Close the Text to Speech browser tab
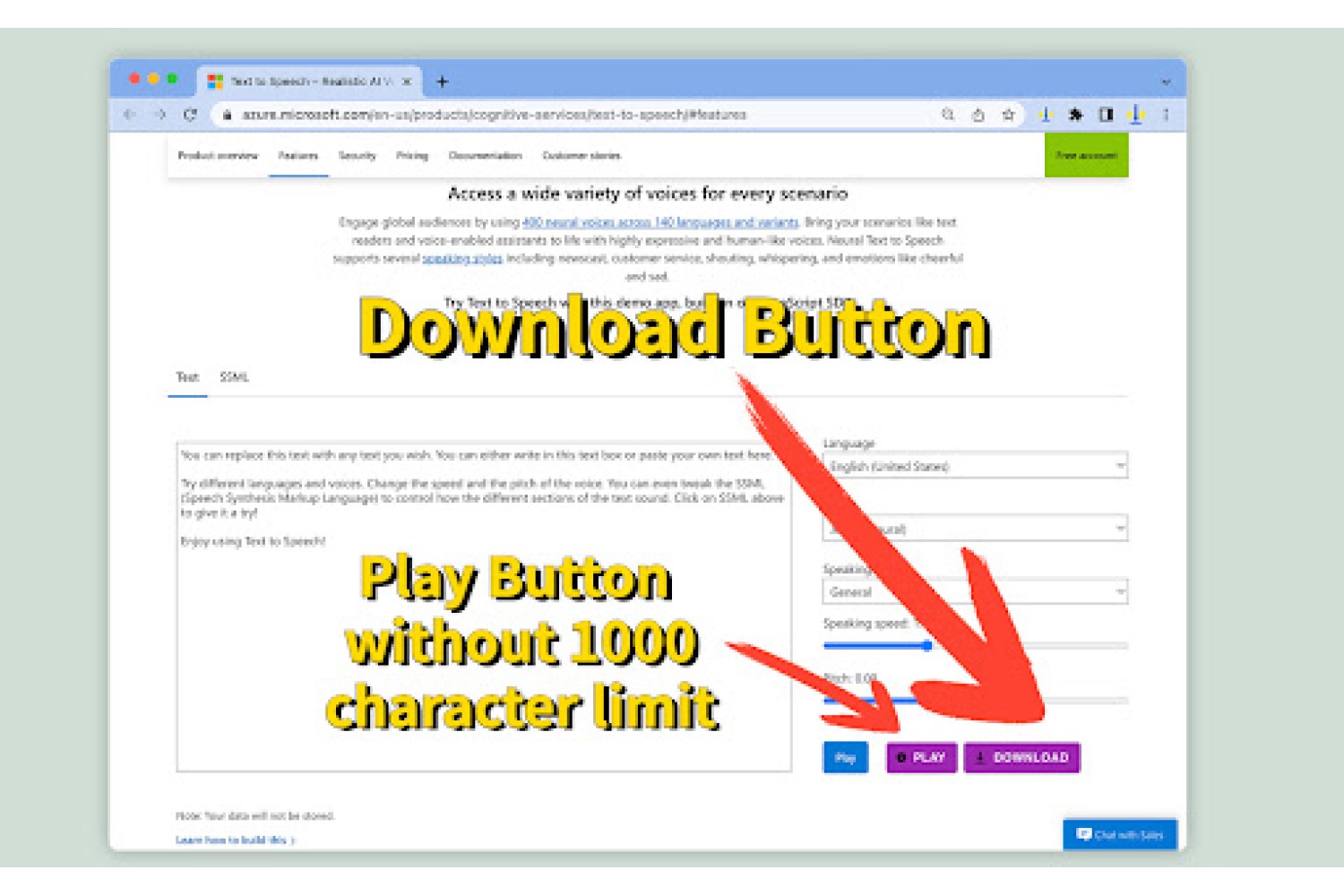Viewport: 1344px width, 896px height. 406,82
